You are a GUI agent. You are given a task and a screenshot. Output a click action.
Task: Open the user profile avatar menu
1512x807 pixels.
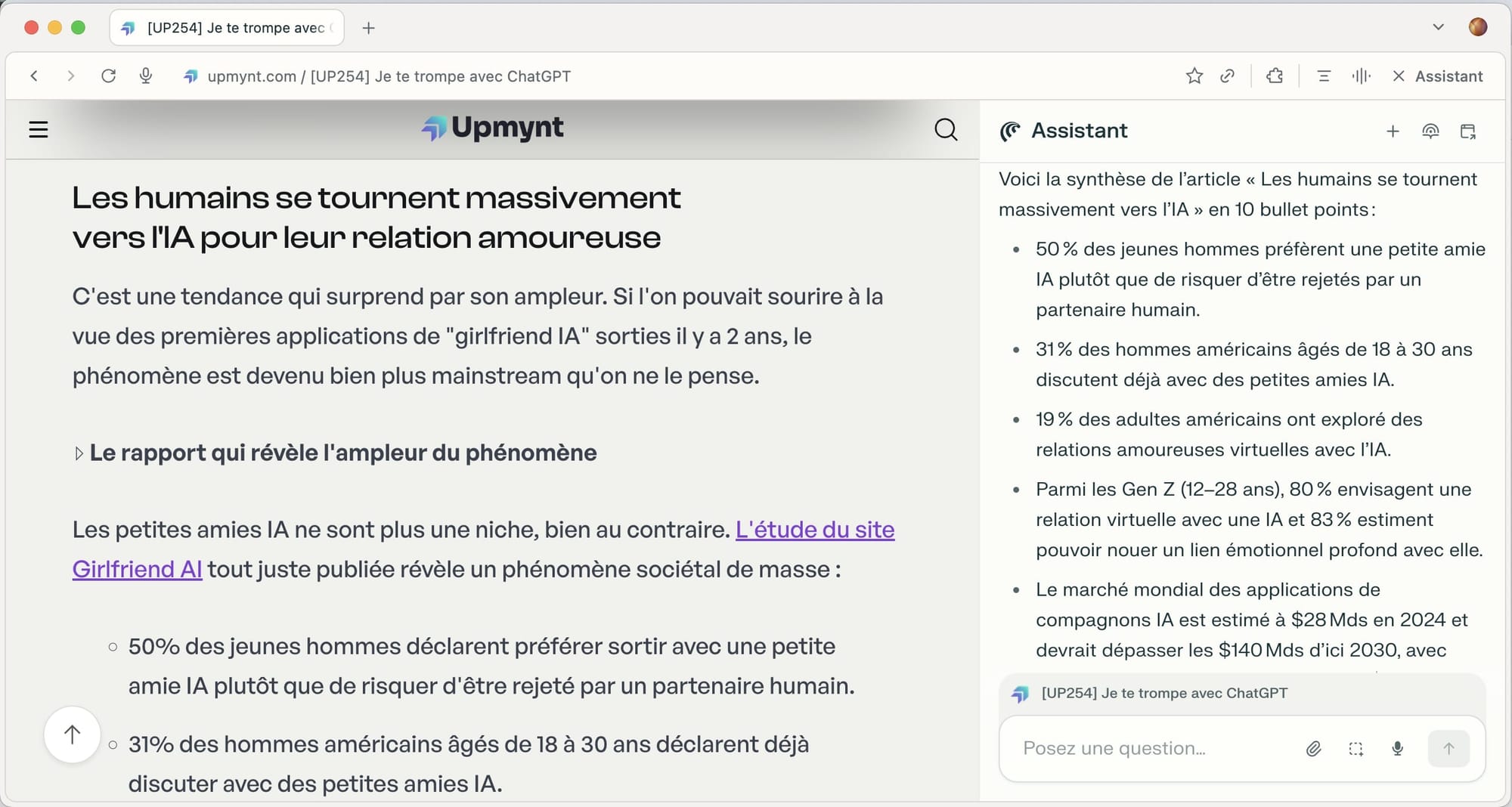1477,27
